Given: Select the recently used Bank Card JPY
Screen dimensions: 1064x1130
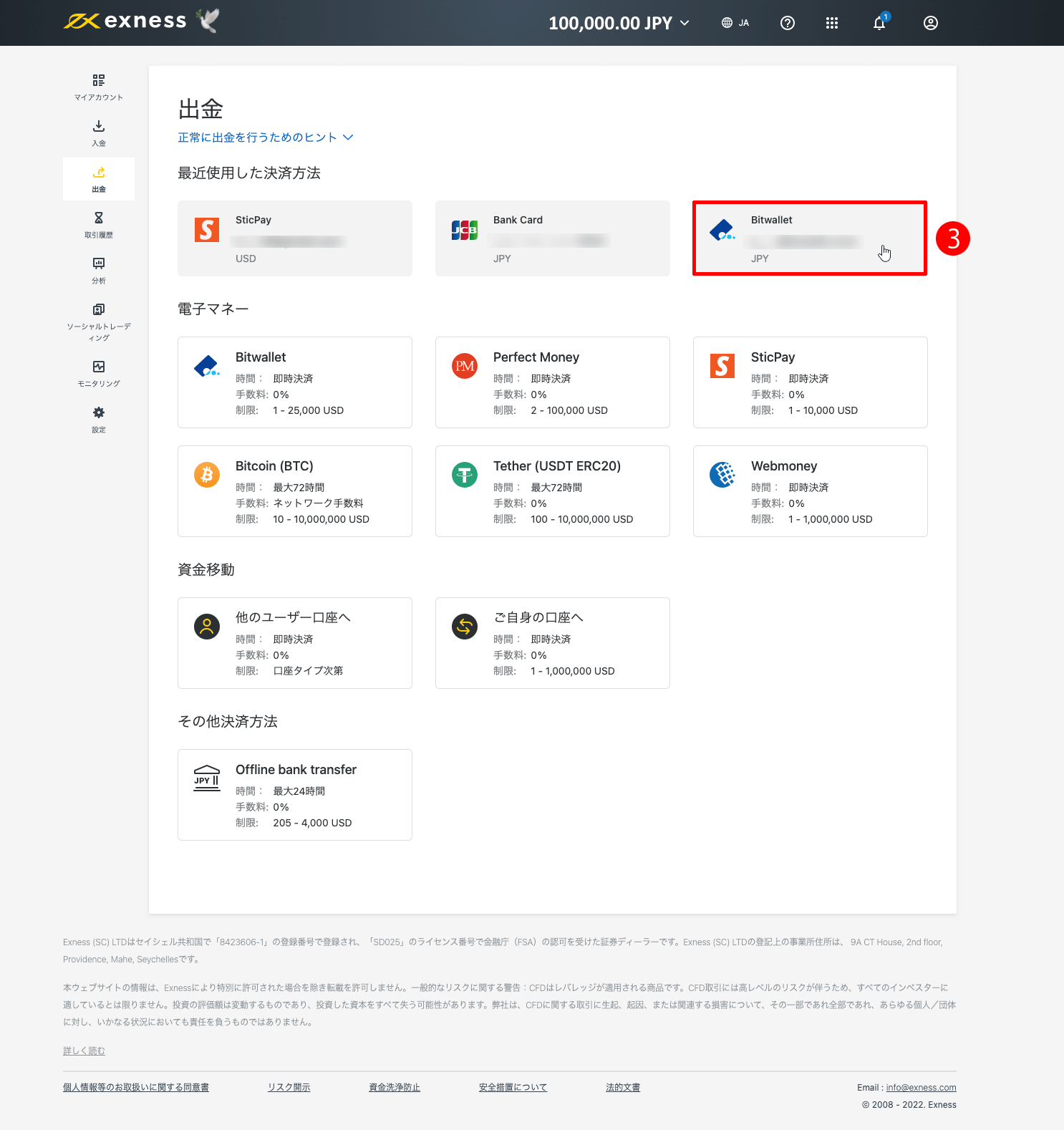Looking at the screenshot, I should pos(553,238).
